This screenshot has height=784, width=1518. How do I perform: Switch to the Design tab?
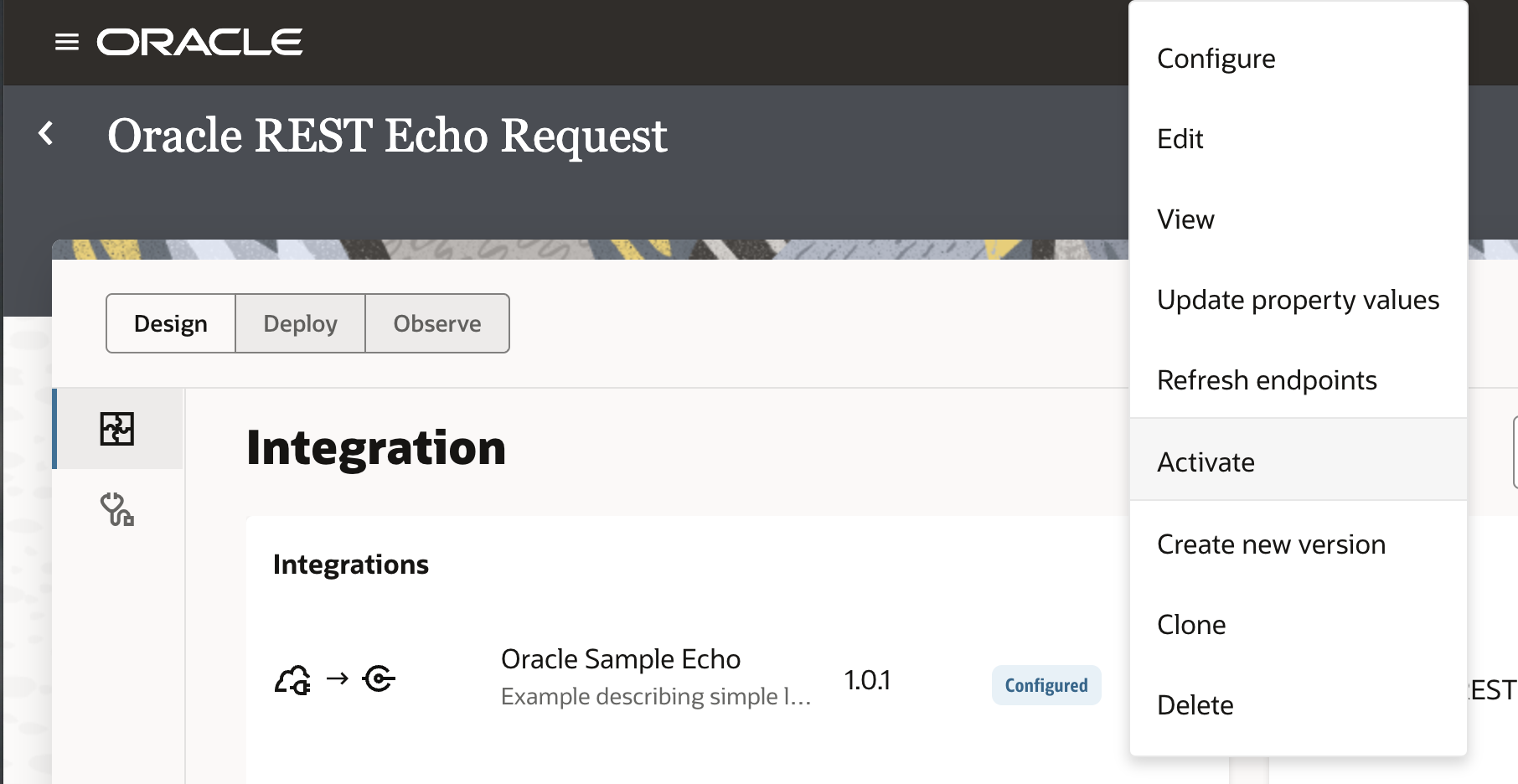pyautogui.click(x=171, y=323)
